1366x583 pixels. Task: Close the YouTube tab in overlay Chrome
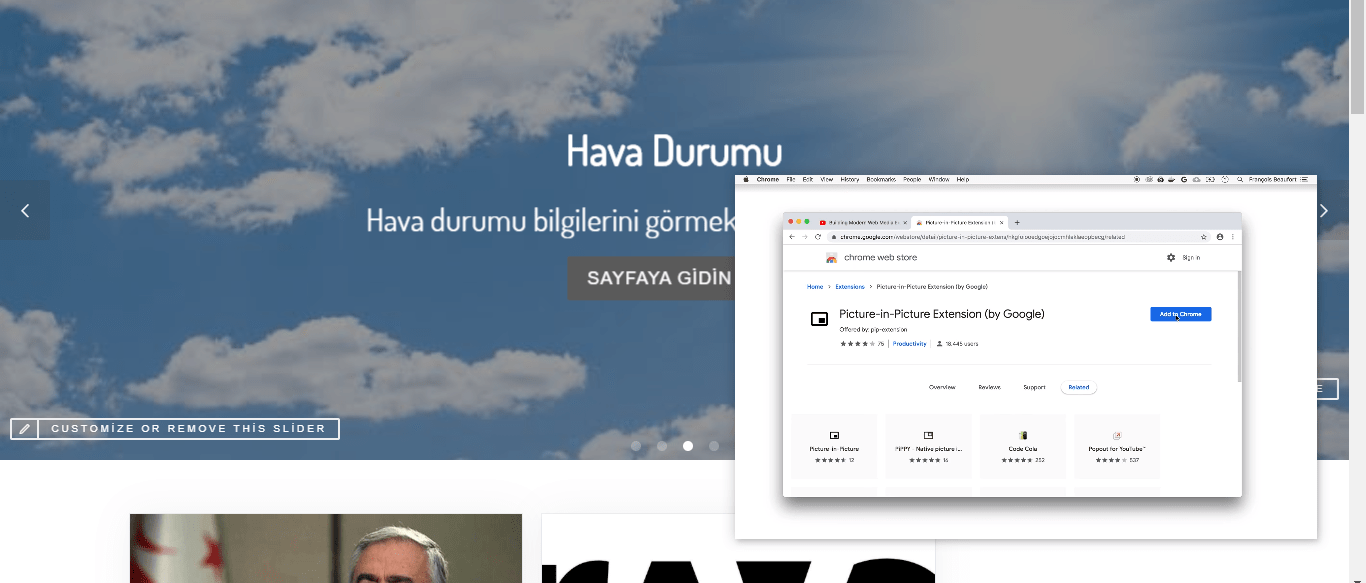(x=905, y=222)
